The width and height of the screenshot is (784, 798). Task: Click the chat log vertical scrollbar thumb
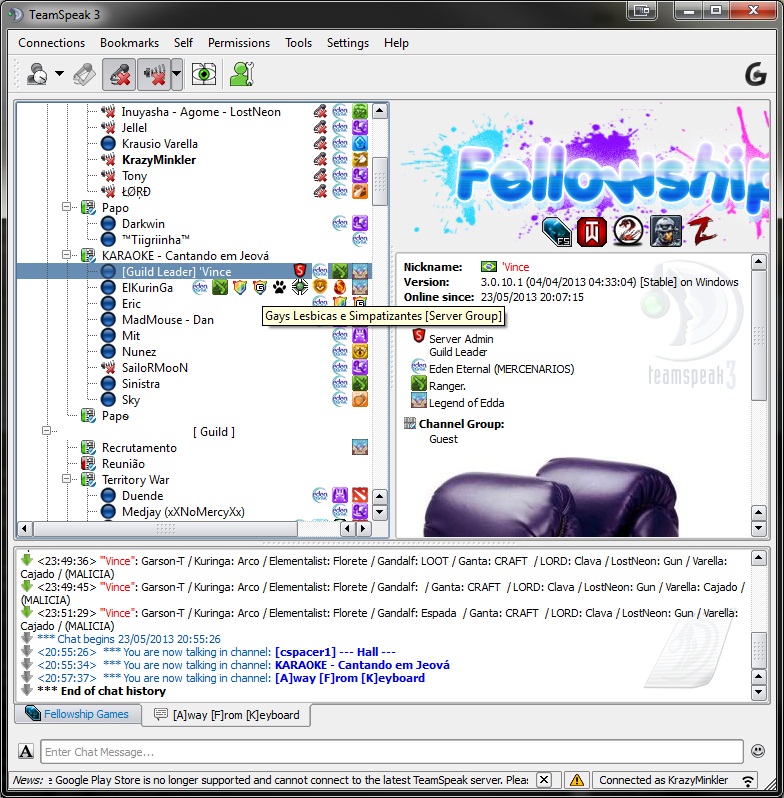[759, 650]
